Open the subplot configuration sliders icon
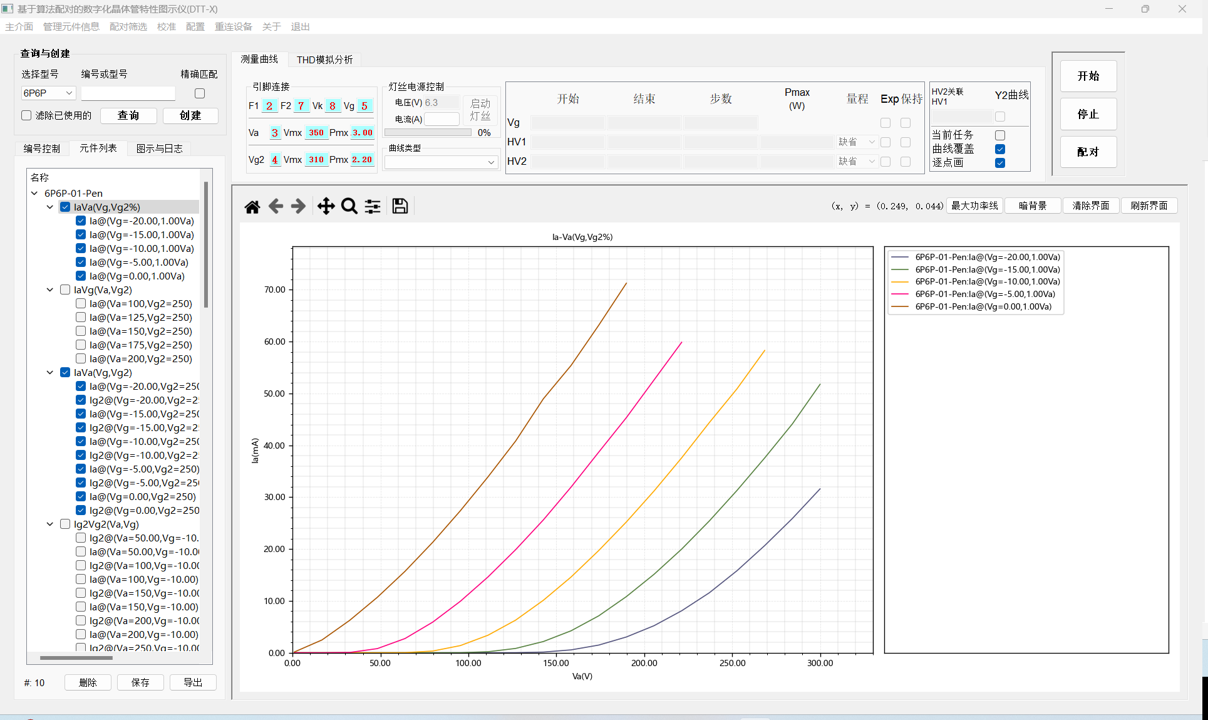 (x=372, y=206)
